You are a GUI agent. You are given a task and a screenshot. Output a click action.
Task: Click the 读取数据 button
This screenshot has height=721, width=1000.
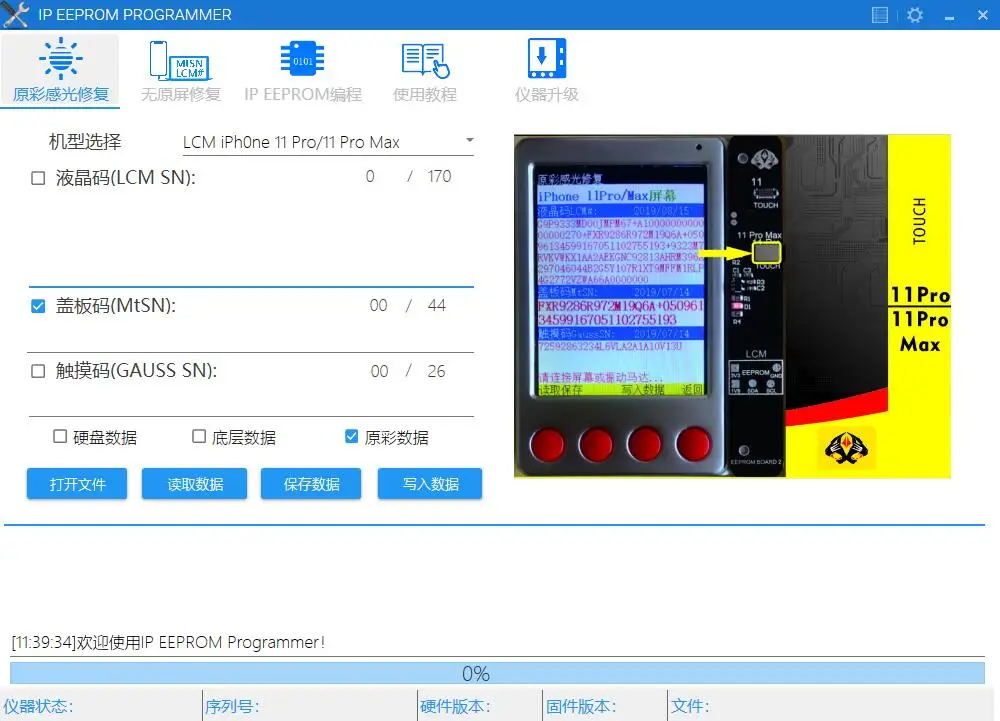[x=195, y=484]
